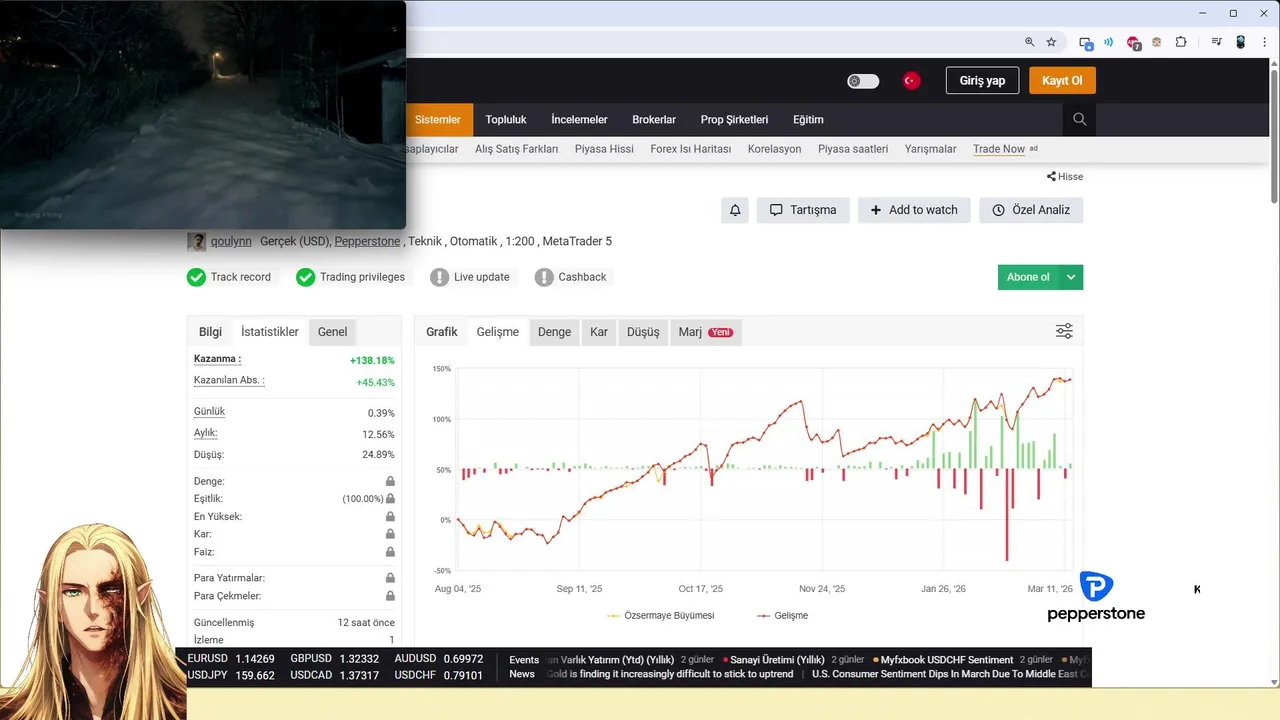Click the Hisse share icon link
This screenshot has height=720, width=1280.
1065,176
